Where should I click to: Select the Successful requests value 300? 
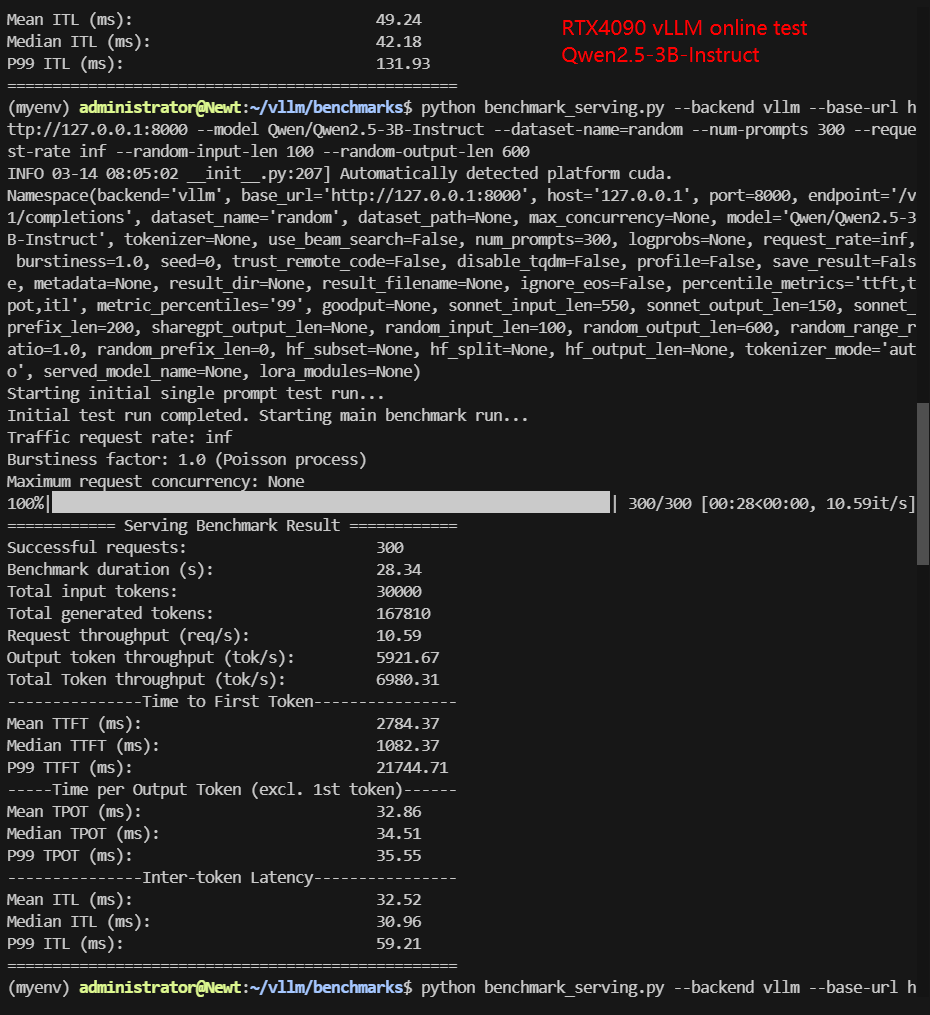390,547
